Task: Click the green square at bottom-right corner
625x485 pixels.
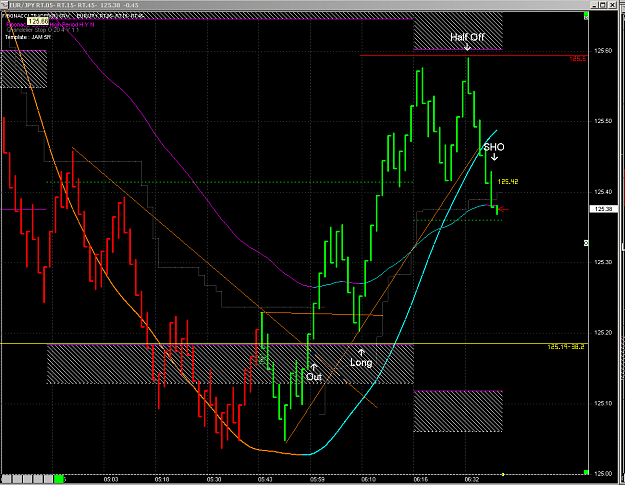Action: tap(586, 472)
